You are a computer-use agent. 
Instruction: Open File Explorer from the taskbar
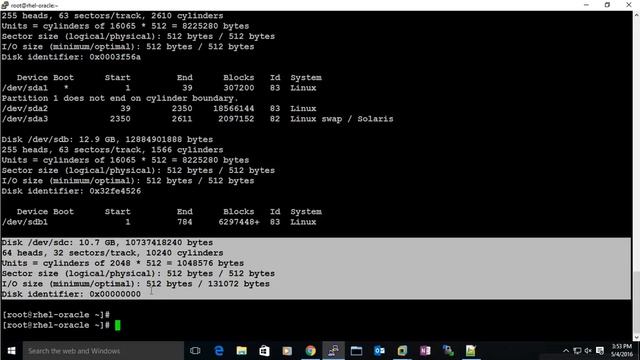(242, 351)
